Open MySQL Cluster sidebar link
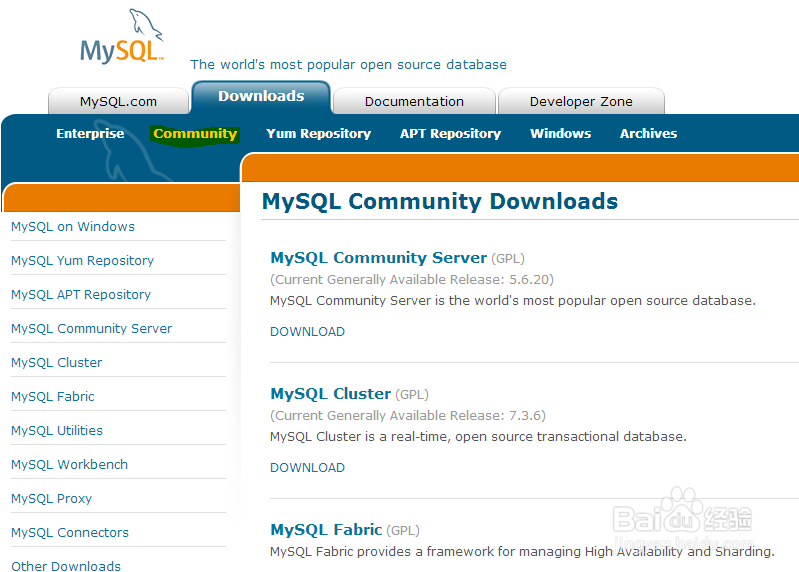The image size is (799, 572). [x=57, y=363]
